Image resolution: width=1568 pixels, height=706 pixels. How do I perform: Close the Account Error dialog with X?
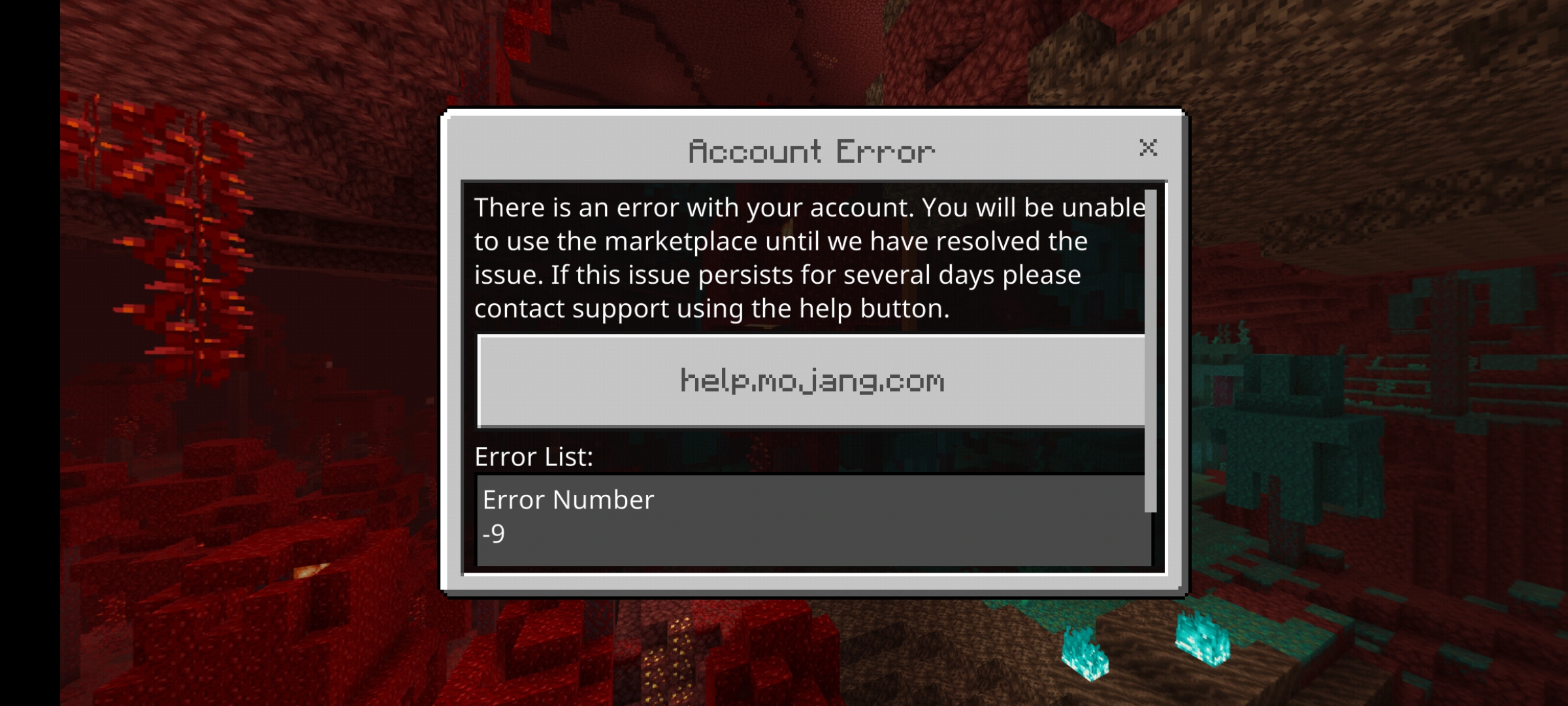1148,148
